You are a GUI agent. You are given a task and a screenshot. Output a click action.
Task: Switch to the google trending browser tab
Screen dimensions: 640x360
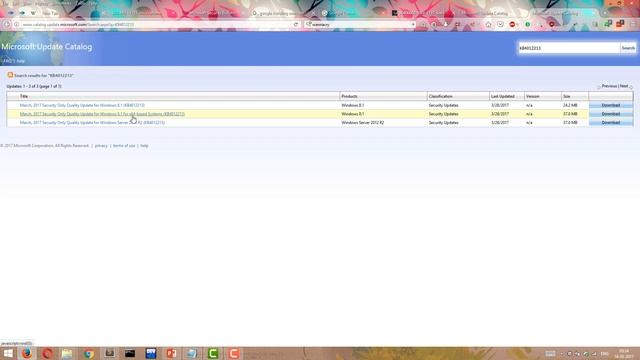[280, 13]
